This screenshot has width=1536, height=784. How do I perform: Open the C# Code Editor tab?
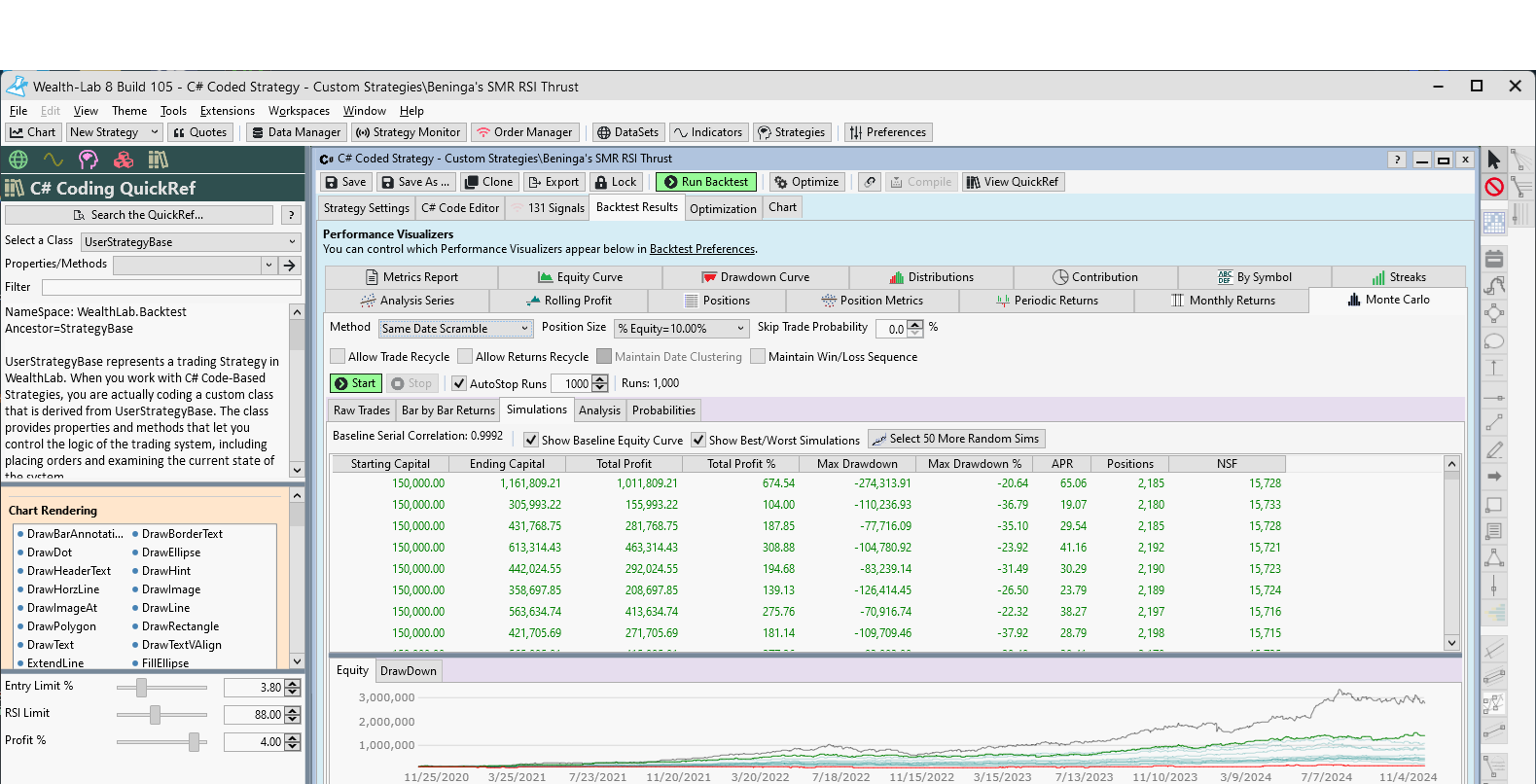(460, 208)
